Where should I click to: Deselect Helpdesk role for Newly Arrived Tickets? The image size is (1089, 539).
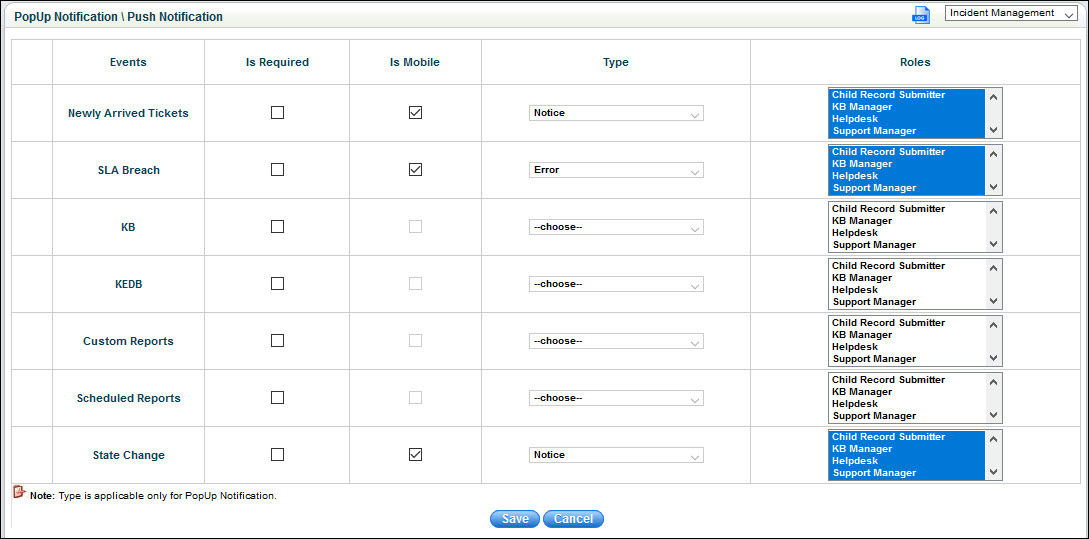pyautogui.click(x=907, y=119)
